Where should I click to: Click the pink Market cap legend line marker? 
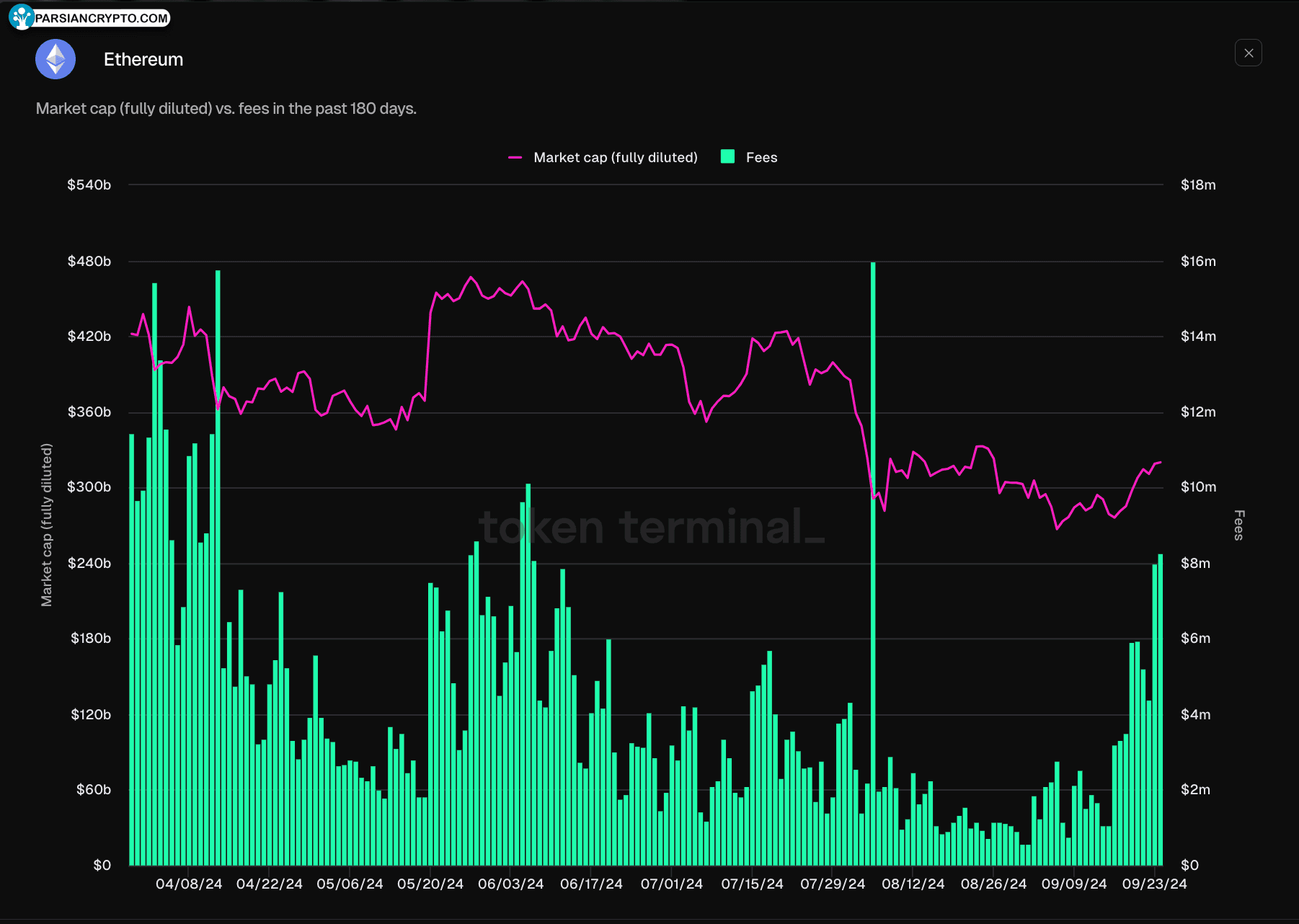tap(515, 157)
